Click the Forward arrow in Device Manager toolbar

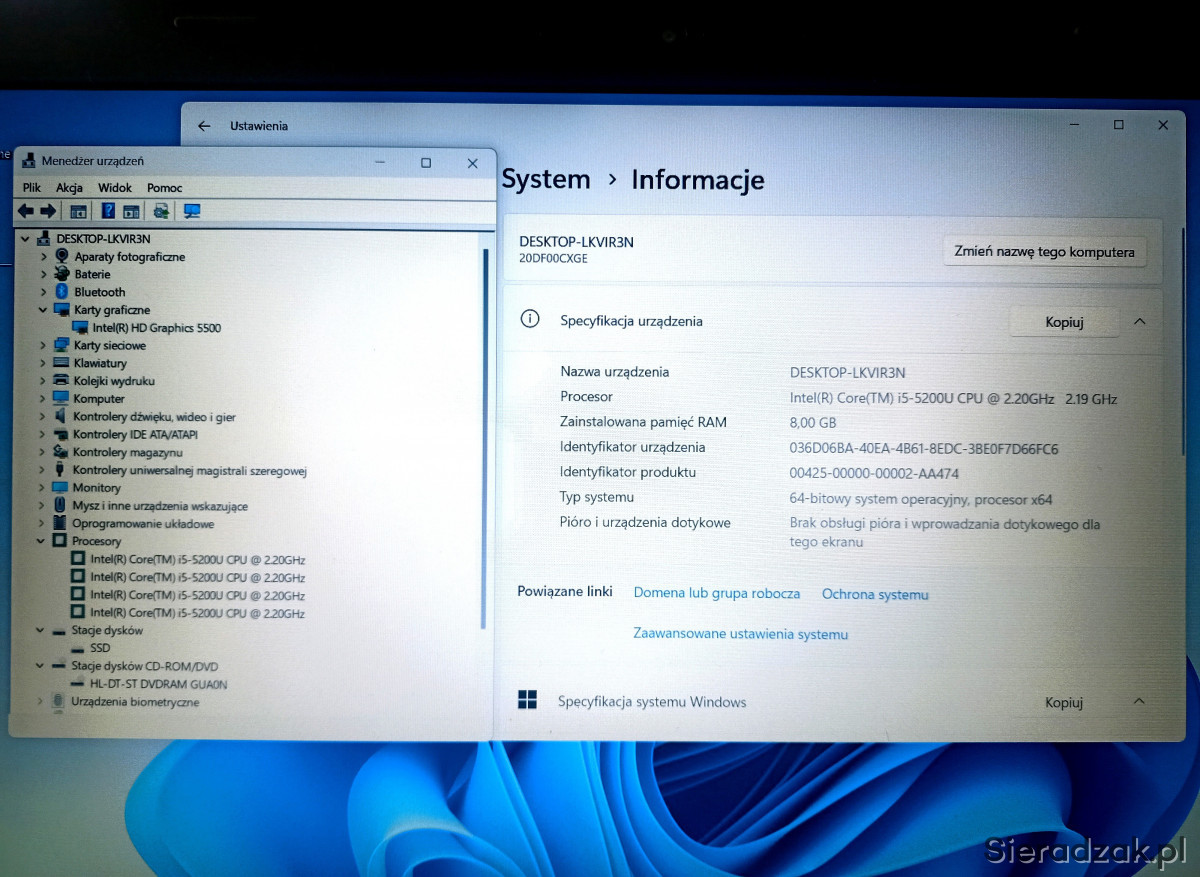click(47, 211)
